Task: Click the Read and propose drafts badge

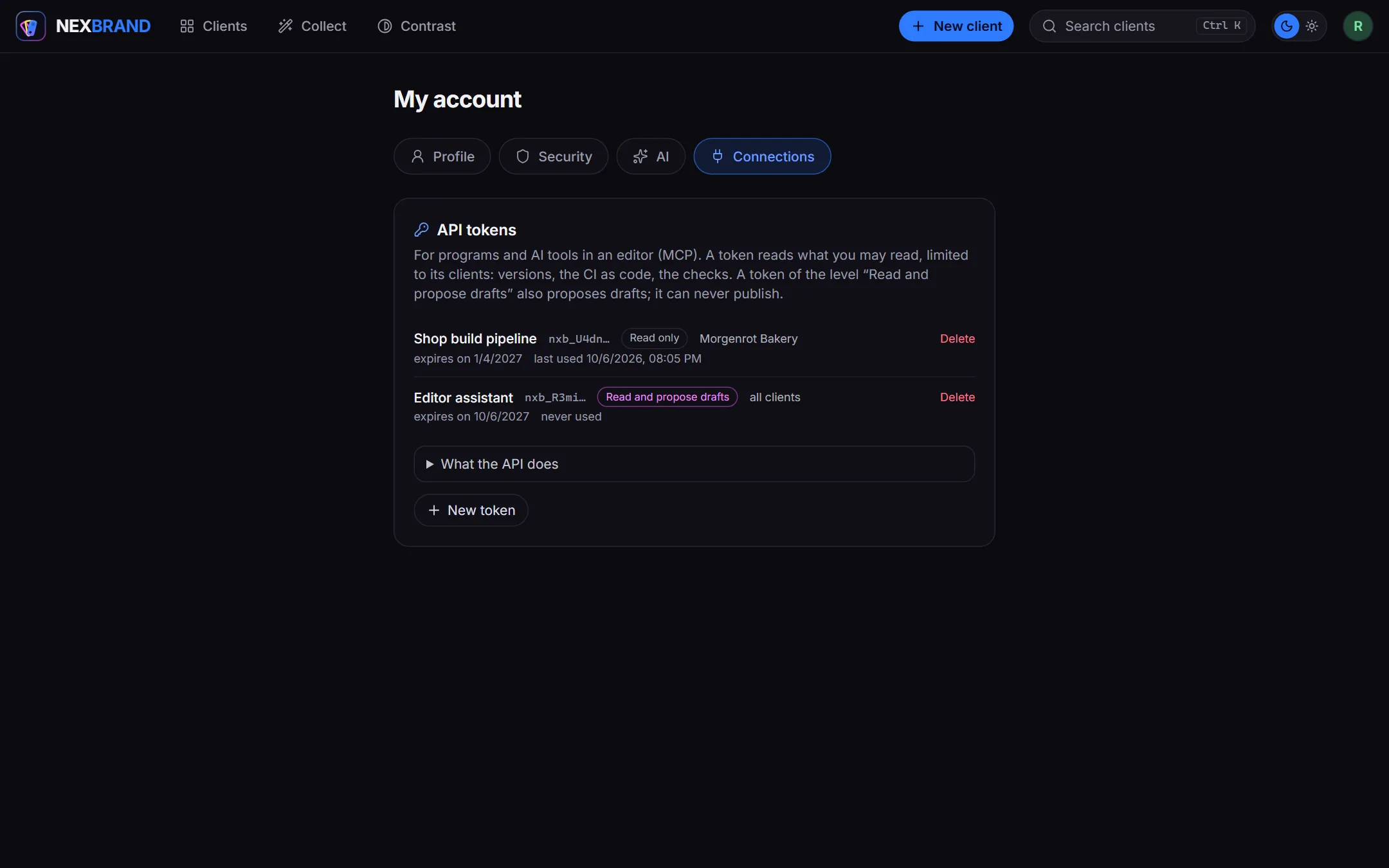Action: (x=667, y=397)
